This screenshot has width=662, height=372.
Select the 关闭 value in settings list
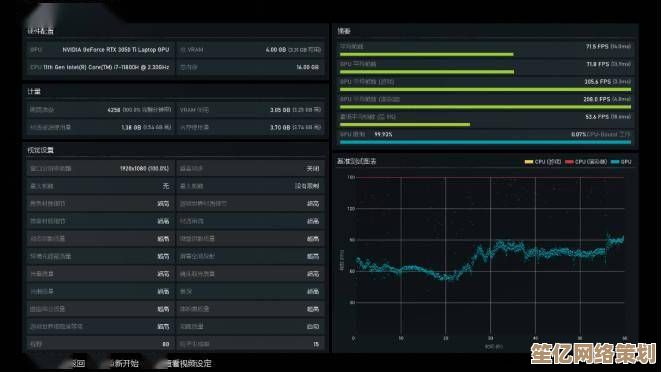pyautogui.click(x=312, y=168)
